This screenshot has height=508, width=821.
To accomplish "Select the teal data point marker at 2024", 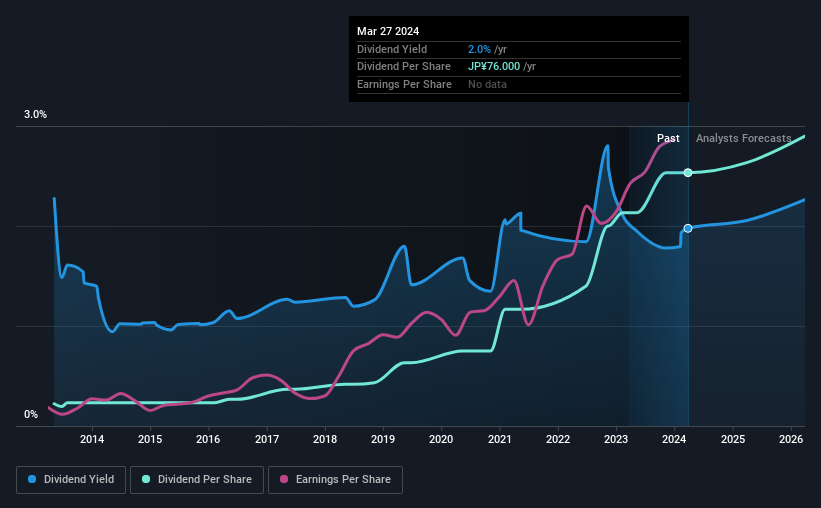I will 688,173.
